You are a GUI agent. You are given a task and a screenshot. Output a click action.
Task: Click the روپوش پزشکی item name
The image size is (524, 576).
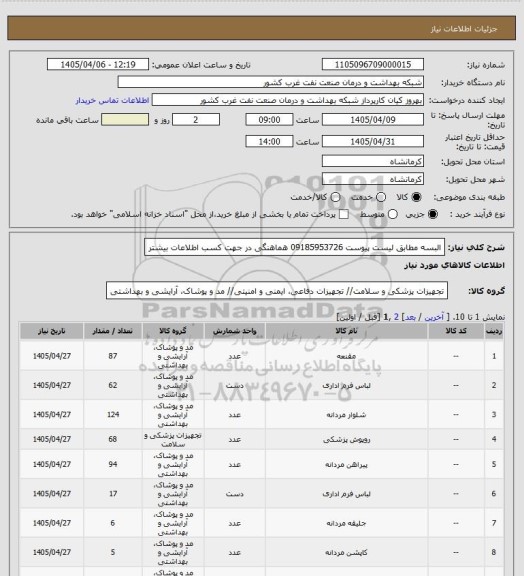[x=346, y=439]
